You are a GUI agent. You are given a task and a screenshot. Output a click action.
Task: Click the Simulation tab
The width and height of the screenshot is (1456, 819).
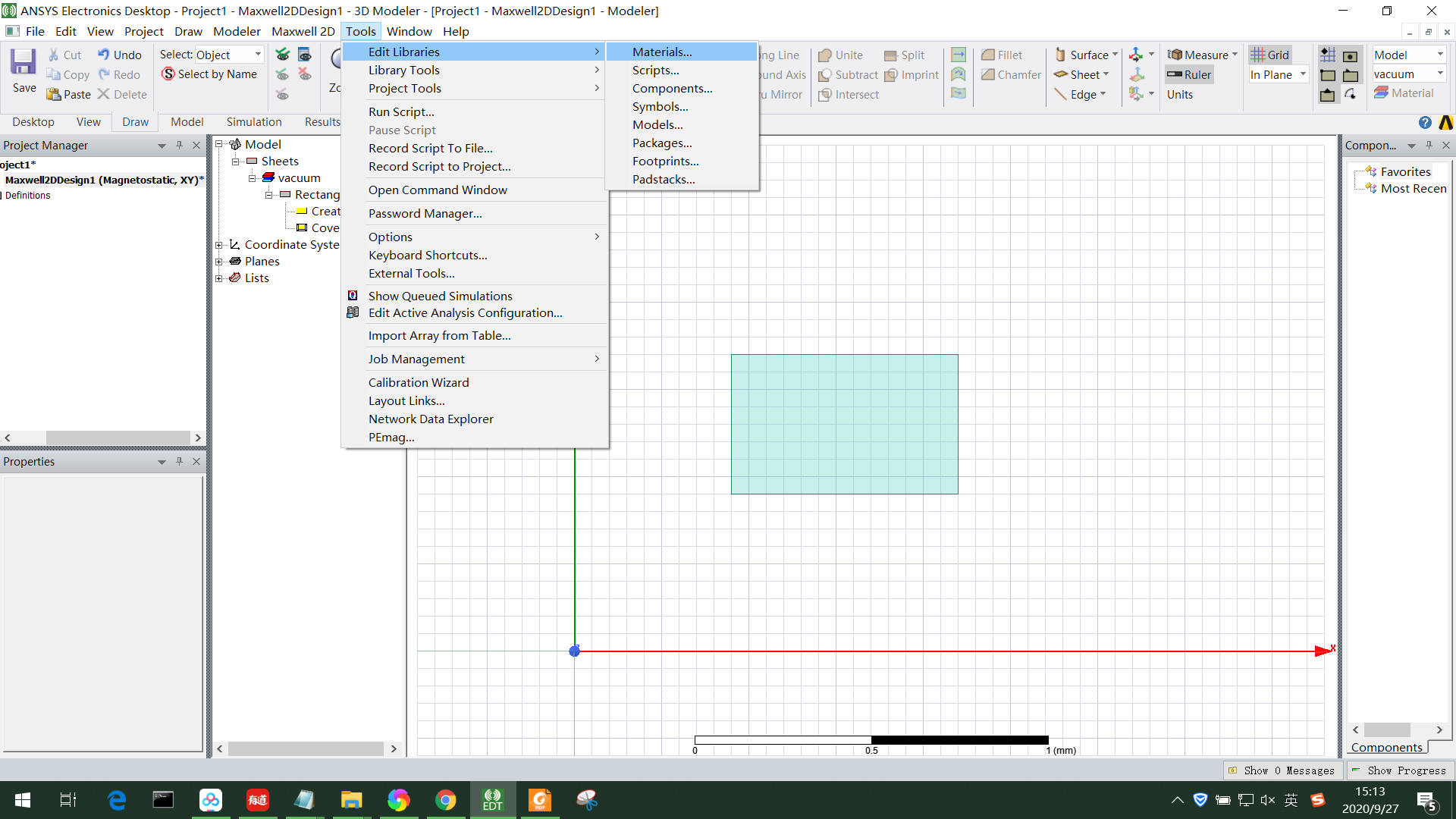pos(253,122)
